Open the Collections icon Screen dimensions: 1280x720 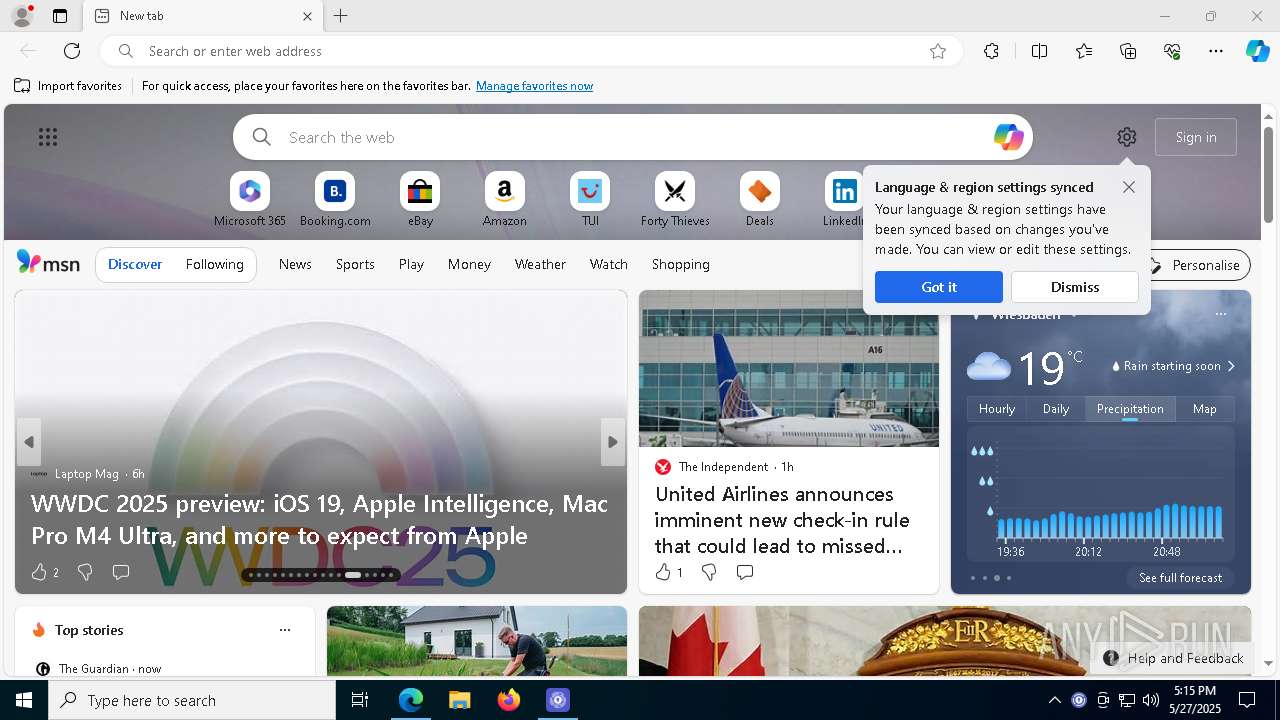click(1128, 51)
